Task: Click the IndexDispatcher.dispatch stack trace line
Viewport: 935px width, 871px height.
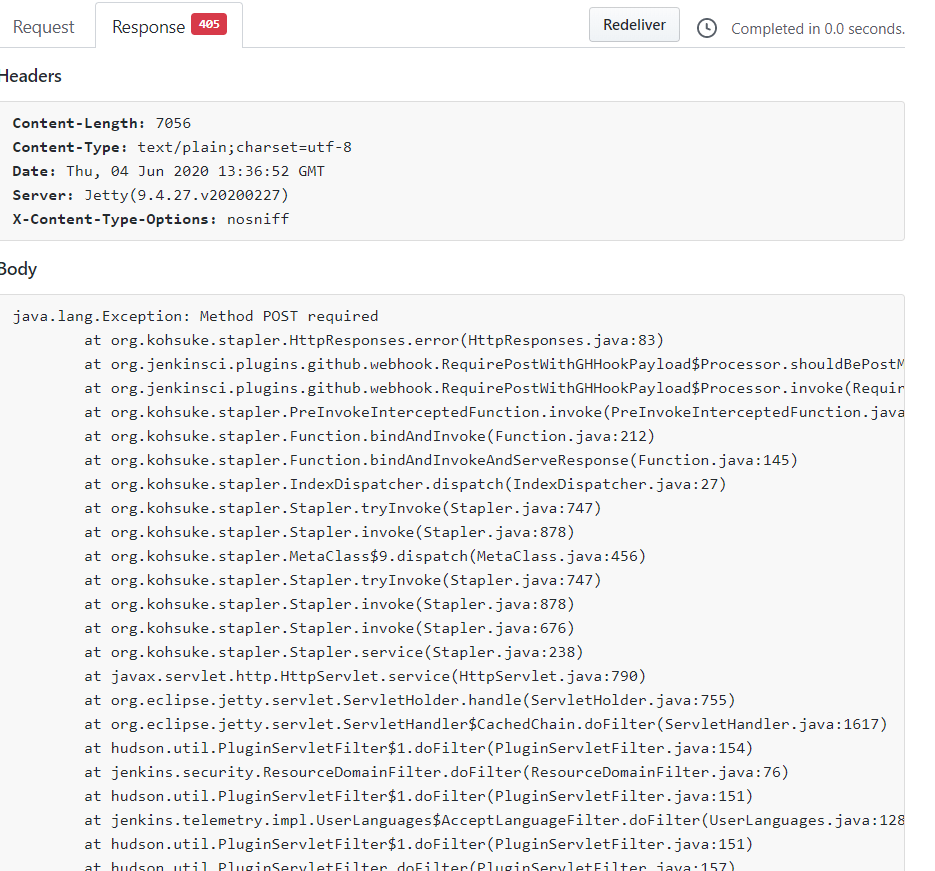Action: tap(405, 484)
